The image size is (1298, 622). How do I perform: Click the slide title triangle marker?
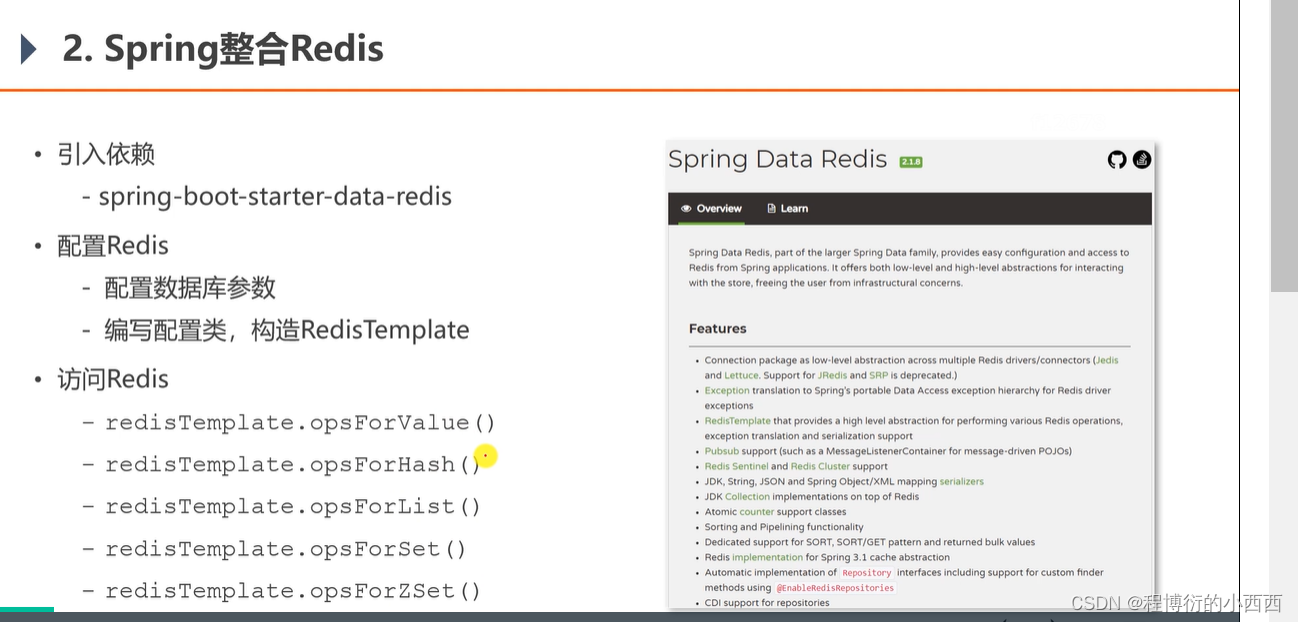[29, 49]
